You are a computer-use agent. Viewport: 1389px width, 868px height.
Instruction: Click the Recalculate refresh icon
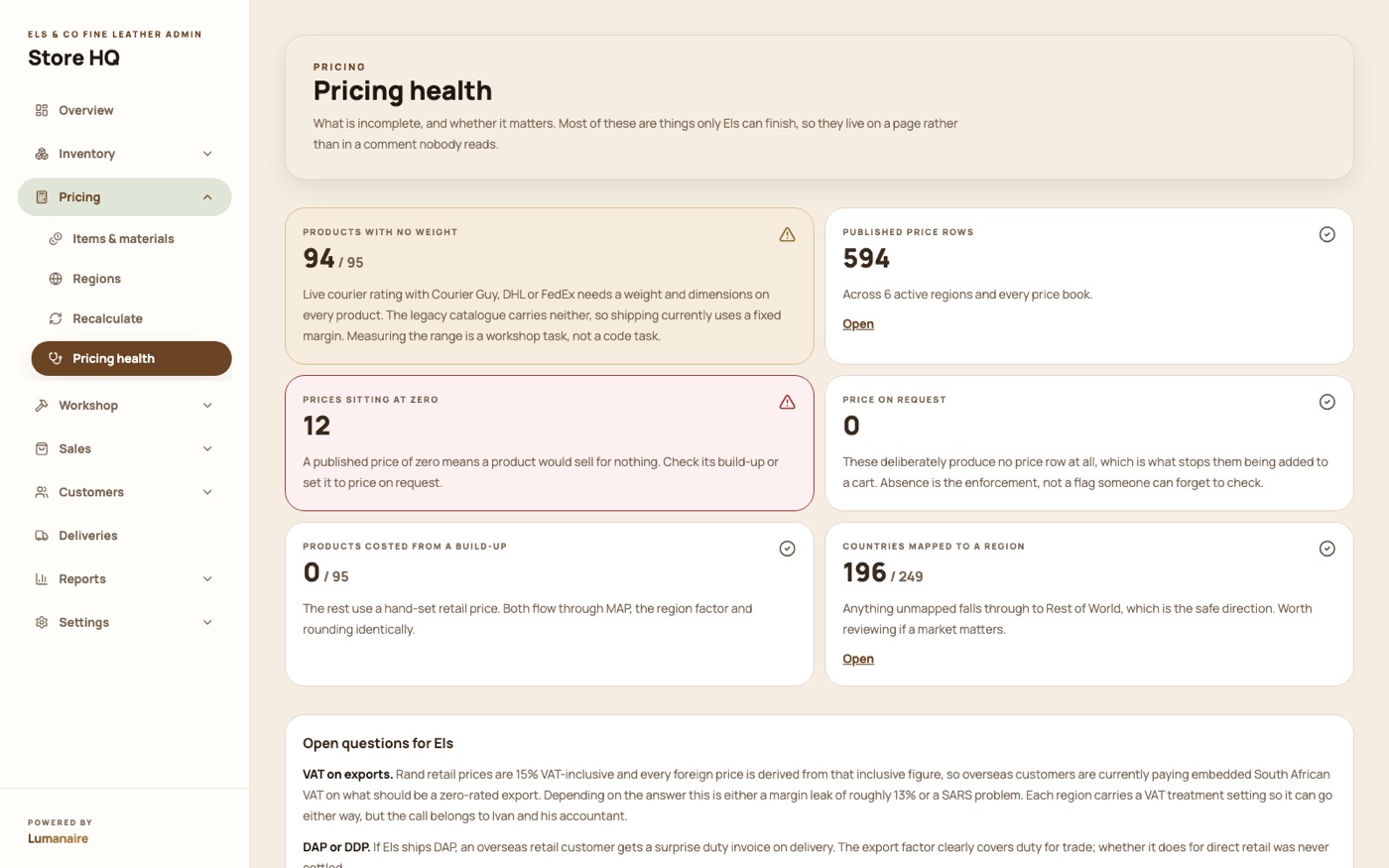coord(56,318)
